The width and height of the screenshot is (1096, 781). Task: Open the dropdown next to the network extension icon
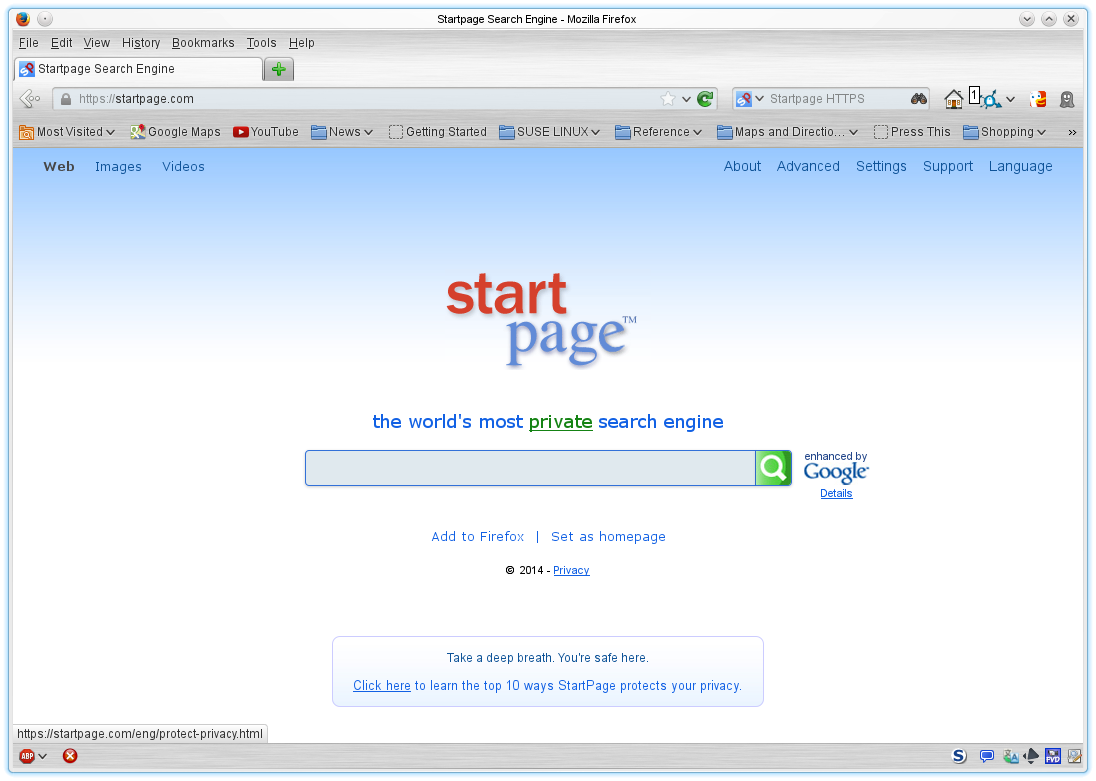[x=1010, y=99]
